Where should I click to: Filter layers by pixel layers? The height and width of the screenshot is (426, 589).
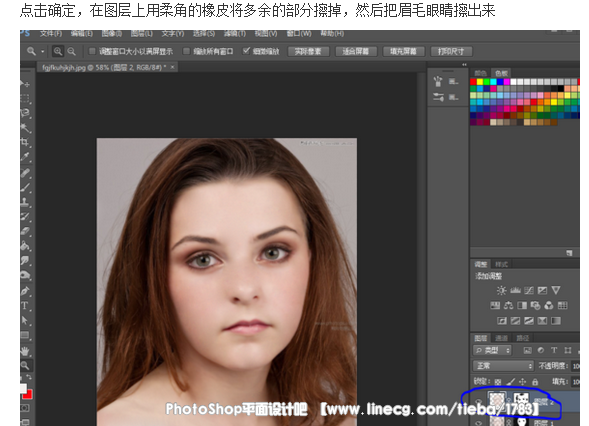[x=527, y=350]
